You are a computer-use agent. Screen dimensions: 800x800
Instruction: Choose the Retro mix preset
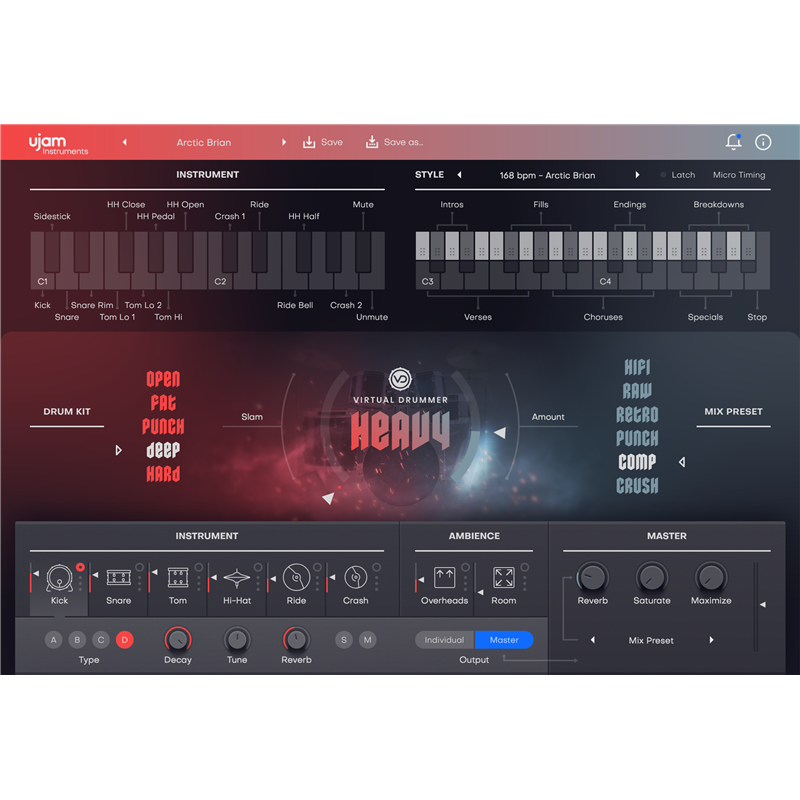[637, 414]
